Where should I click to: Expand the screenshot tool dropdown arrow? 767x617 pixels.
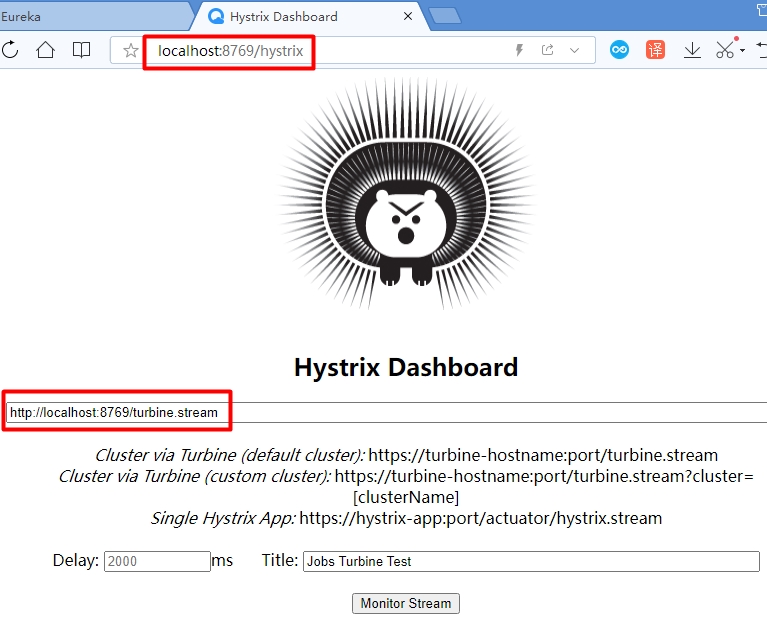pos(742,50)
